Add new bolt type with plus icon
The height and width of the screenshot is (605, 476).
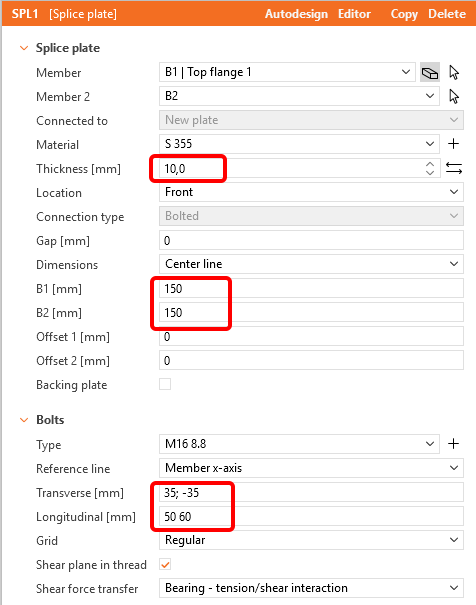tap(454, 444)
